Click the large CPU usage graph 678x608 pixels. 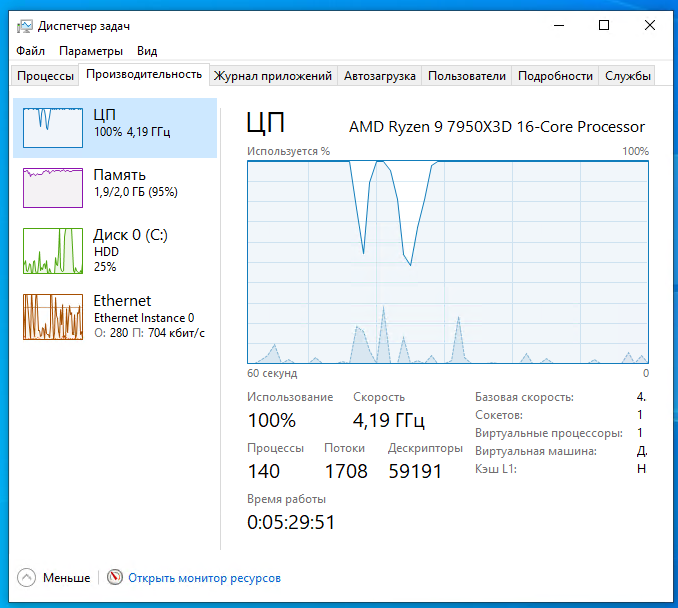448,262
